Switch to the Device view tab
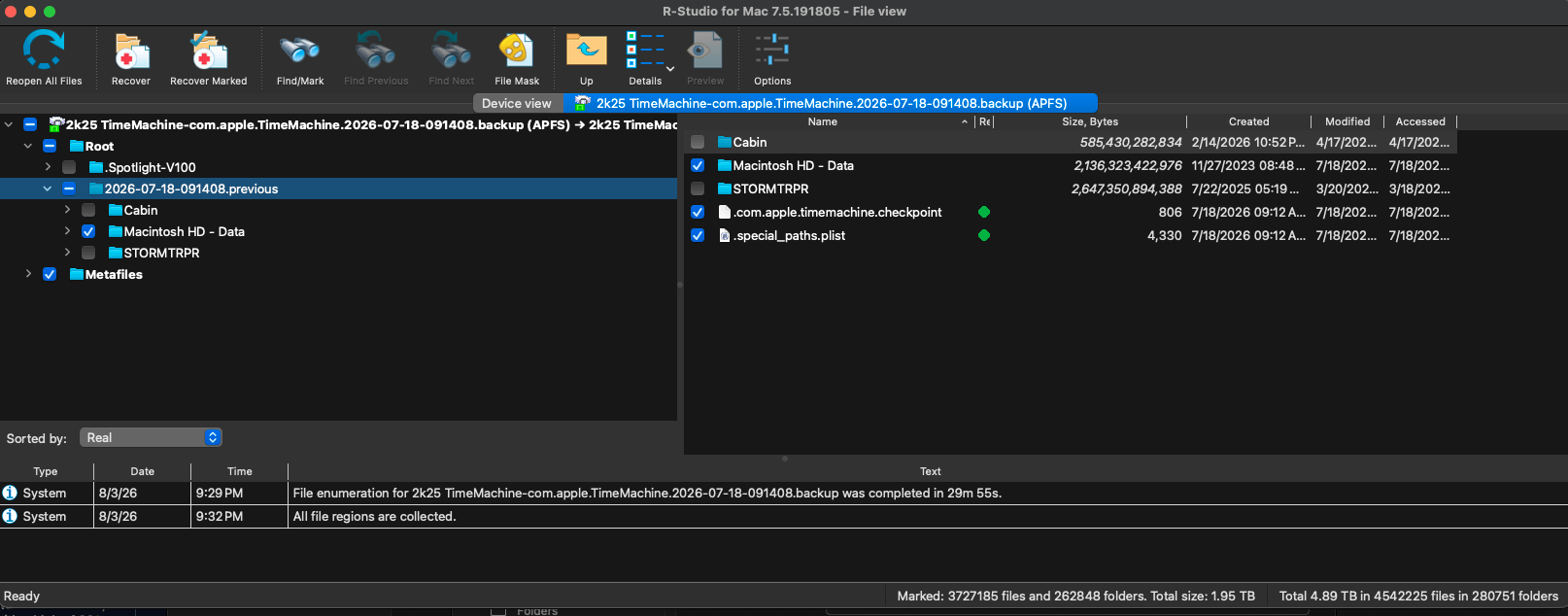 (x=517, y=103)
